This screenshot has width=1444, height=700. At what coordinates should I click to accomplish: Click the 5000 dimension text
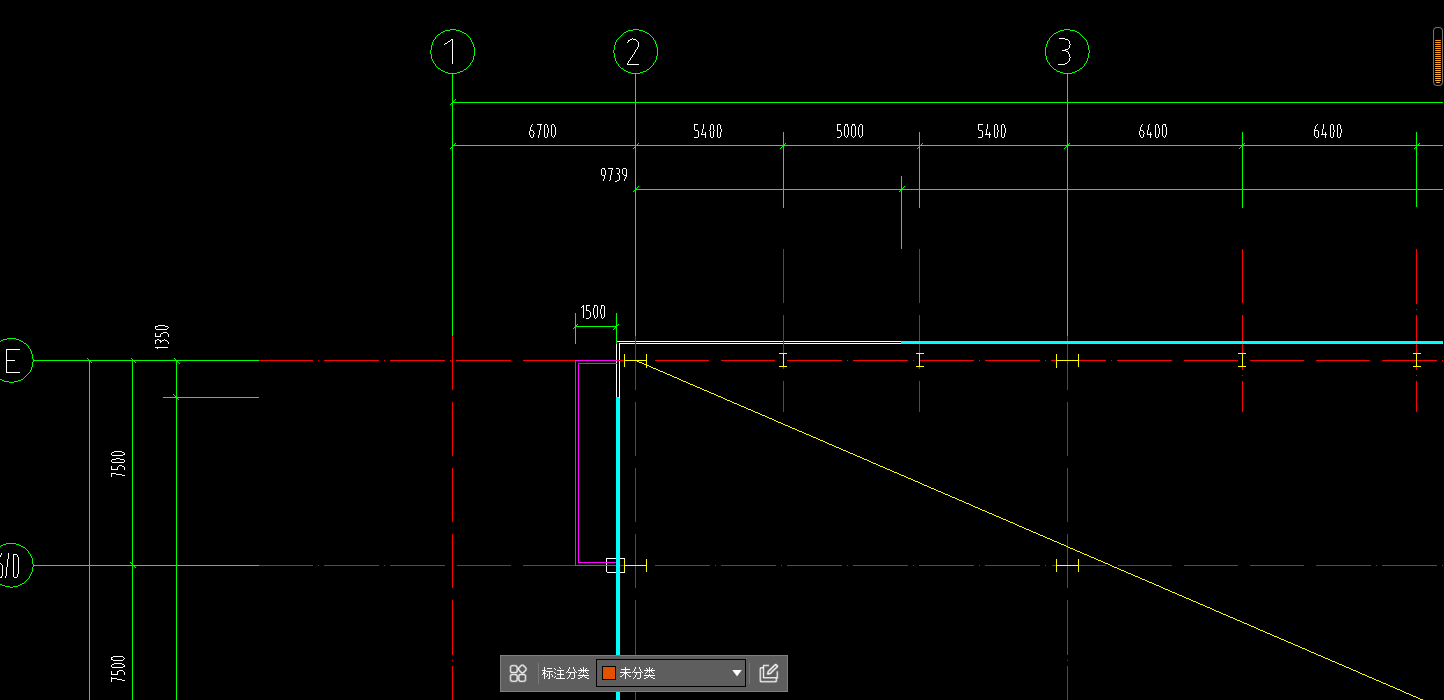click(850, 132)
